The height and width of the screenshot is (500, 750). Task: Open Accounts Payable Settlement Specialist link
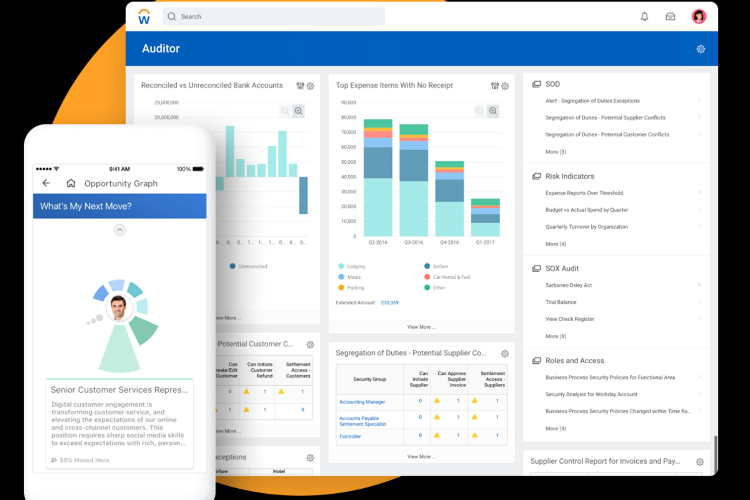coord(363,421)
